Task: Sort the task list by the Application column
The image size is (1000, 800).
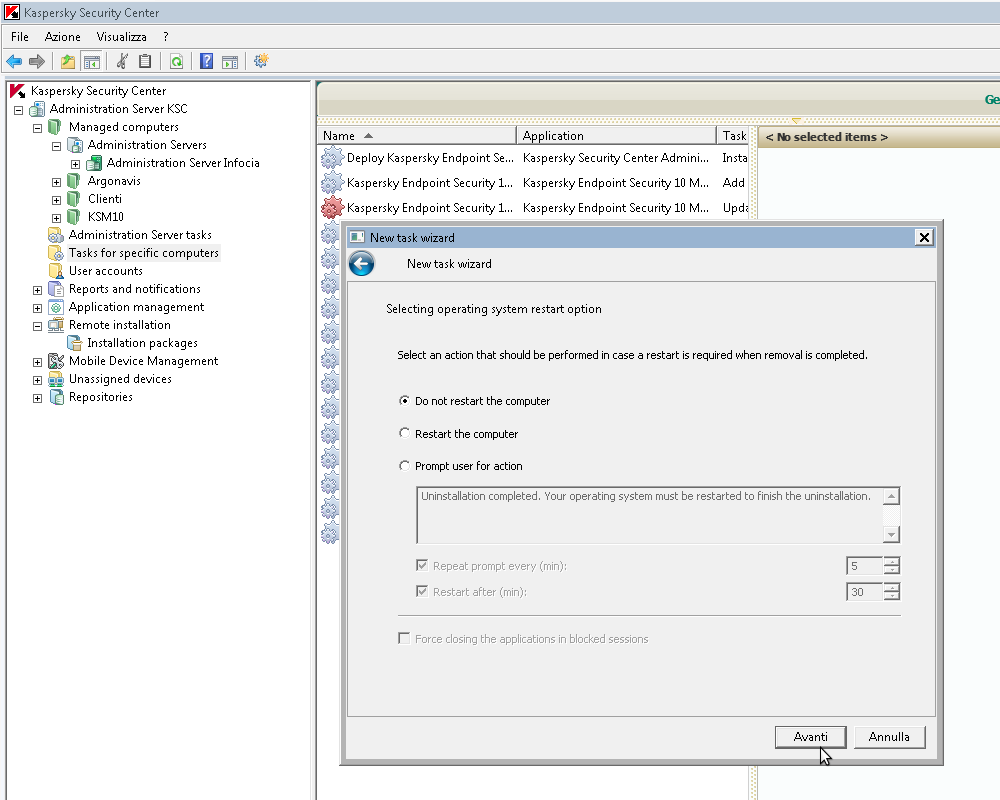Action: click(617, 135)
